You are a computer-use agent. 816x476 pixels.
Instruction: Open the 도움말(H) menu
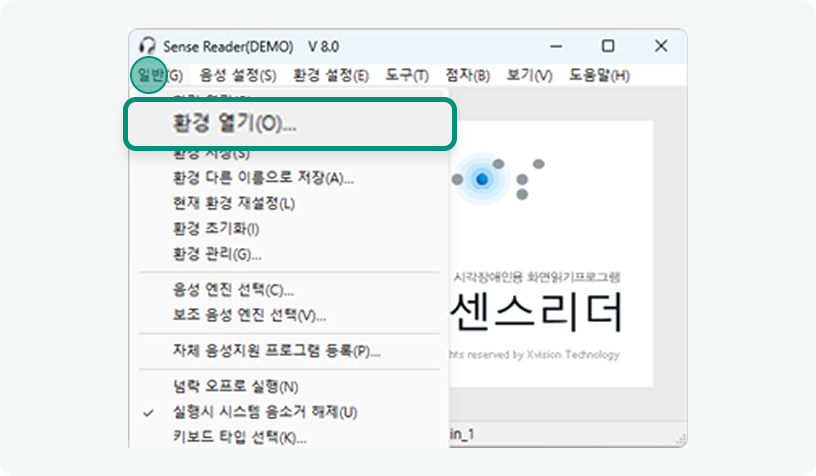coord(599,75)
